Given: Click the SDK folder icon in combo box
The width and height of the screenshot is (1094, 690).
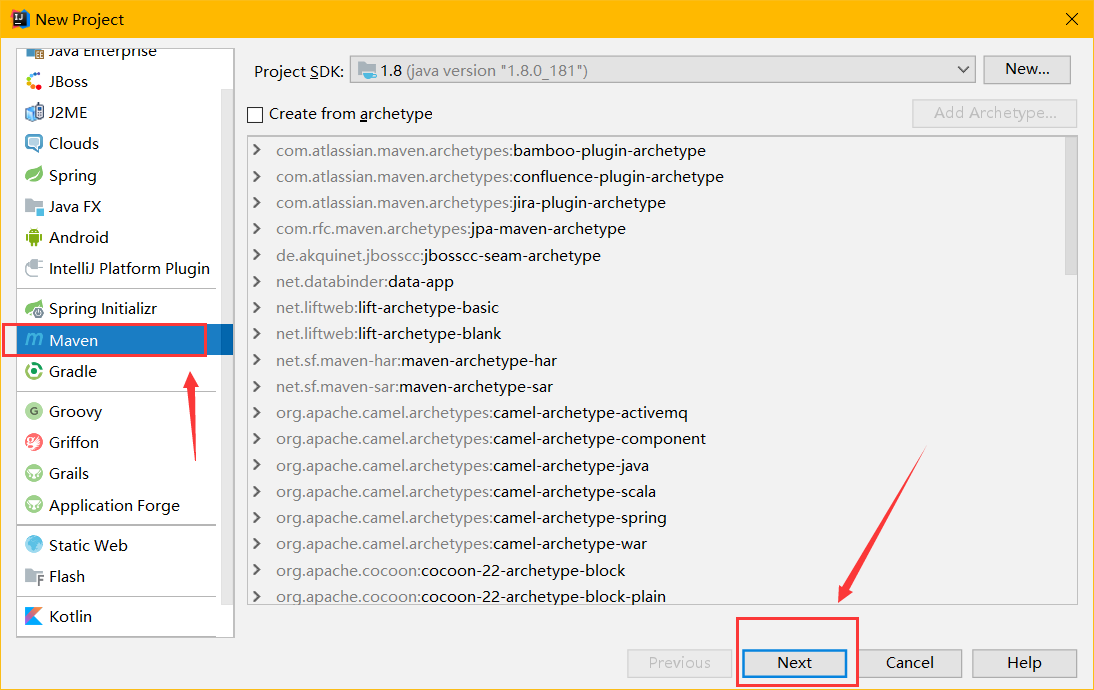Looking at the screenshot, I should (x=367, y=70).
